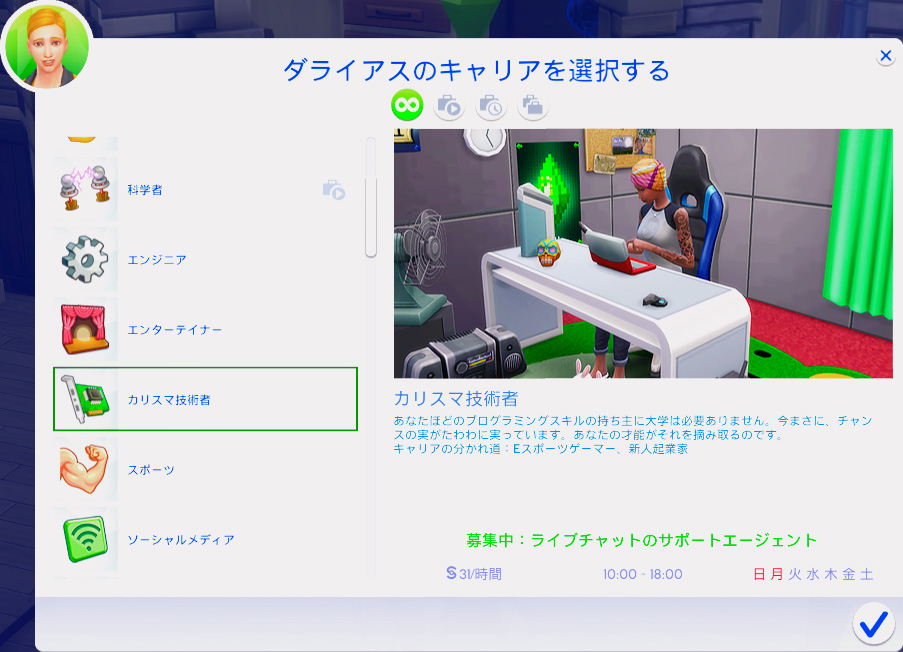This screenshot has height=652, width=903.
Task: Click the active career badge beside 科学者
Action: [x=334, y=189]
